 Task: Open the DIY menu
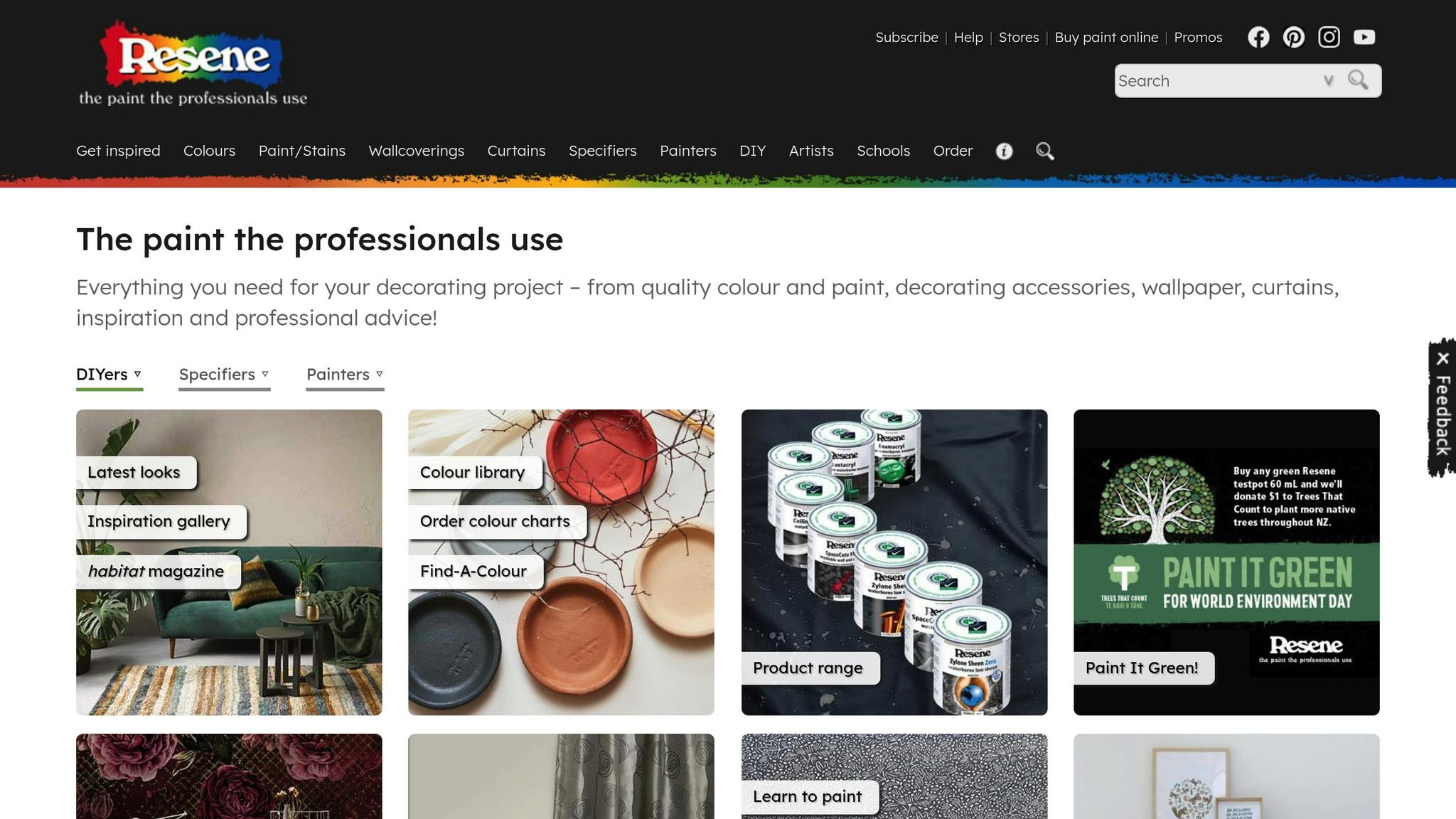[x=752, y=151]
